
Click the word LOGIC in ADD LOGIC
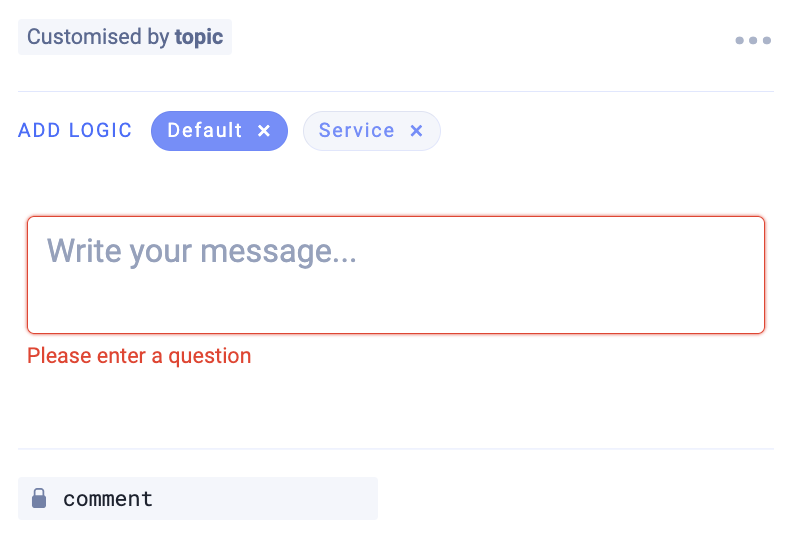[100, 131]
